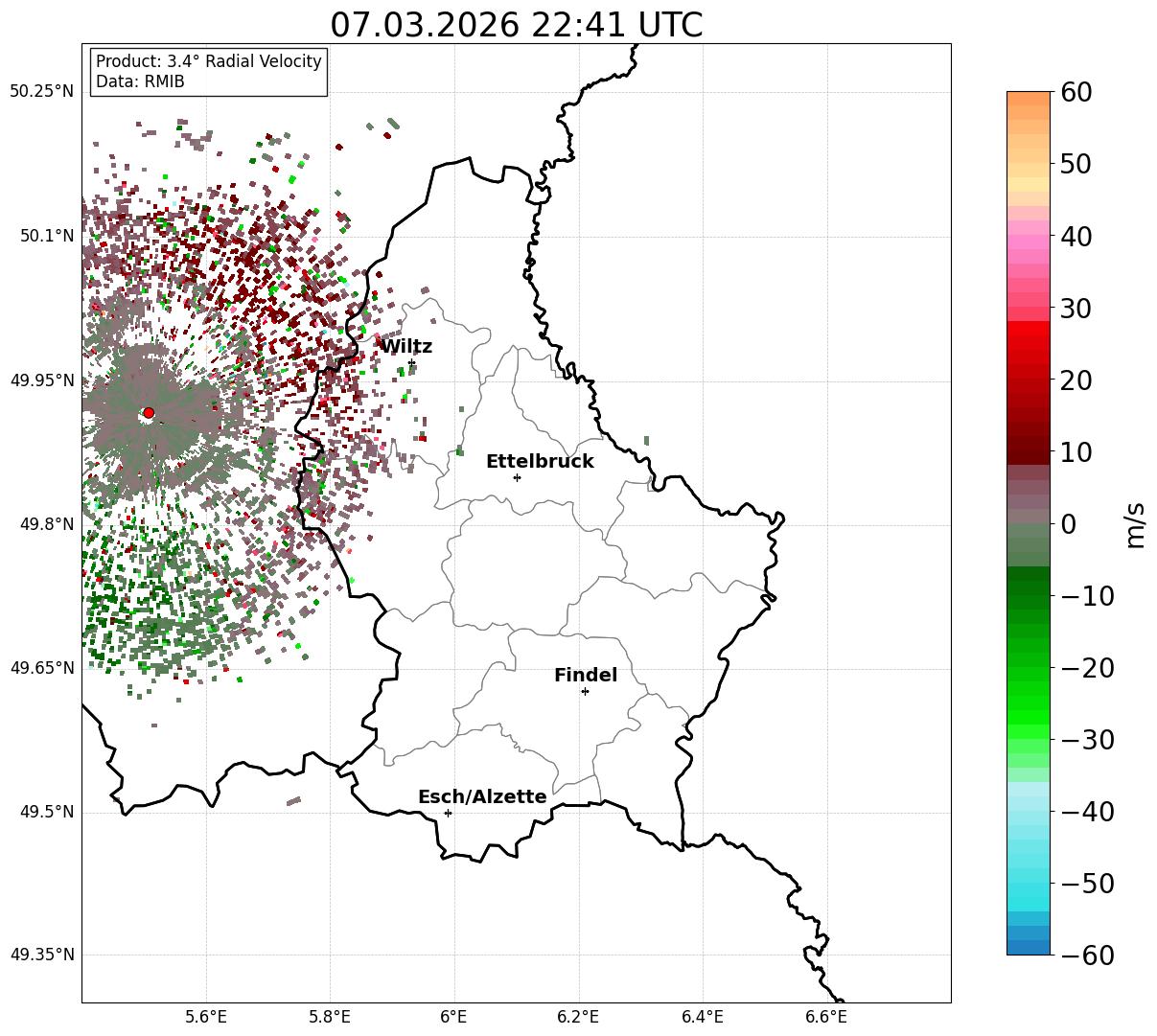Click the Ettelbruck station cross marker
Screen dimensions: 1157x1036
[x=517, y=477]
